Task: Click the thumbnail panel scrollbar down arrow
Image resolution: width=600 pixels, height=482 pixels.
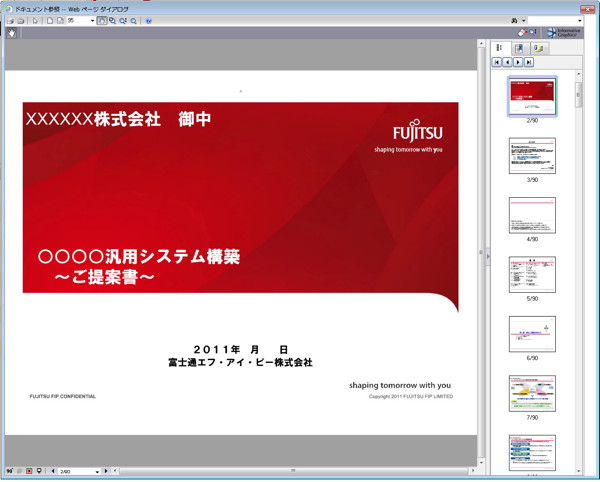Action: pos(579,471)
